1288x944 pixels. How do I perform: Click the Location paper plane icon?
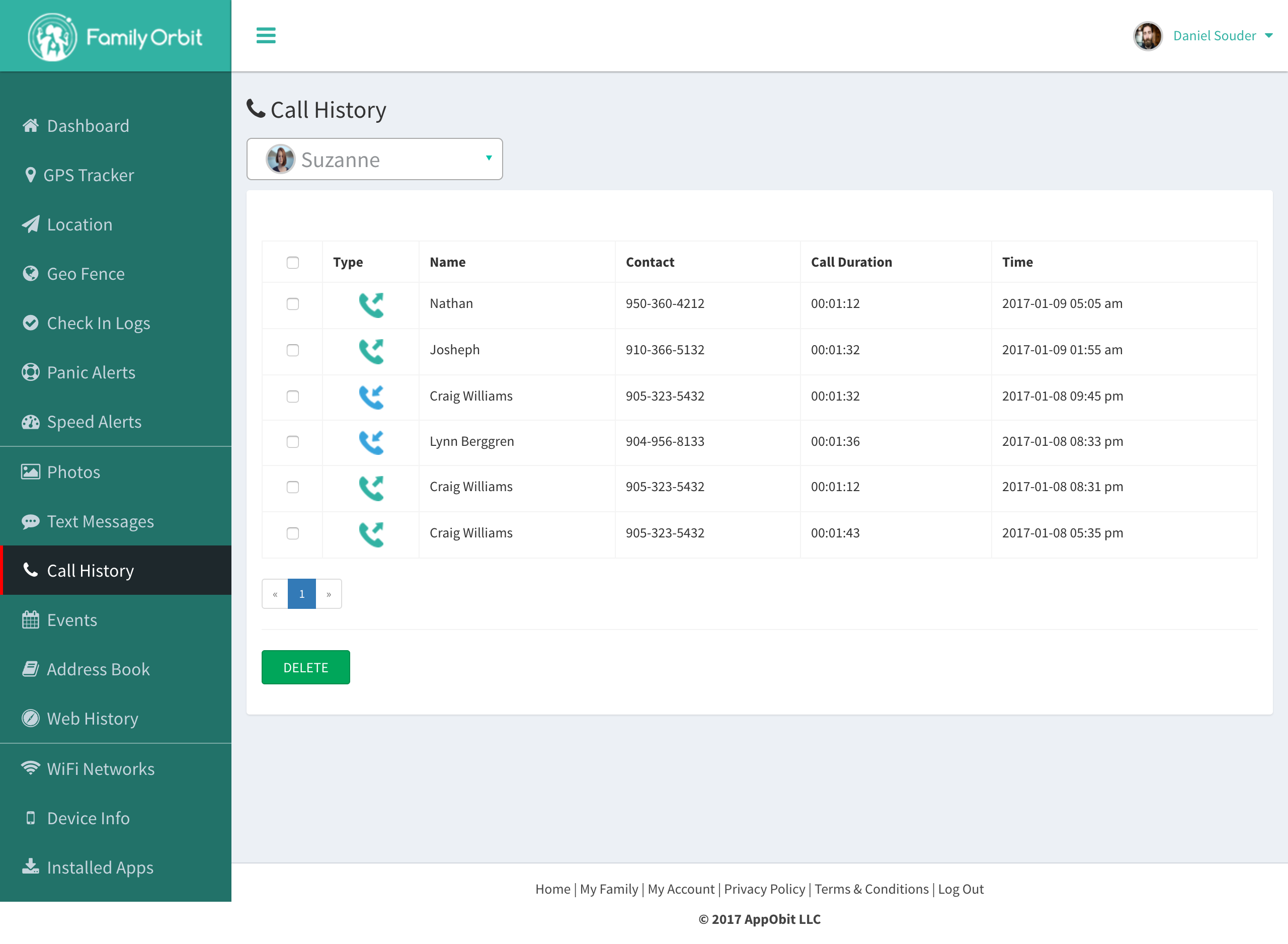click(x=30, y=224)
